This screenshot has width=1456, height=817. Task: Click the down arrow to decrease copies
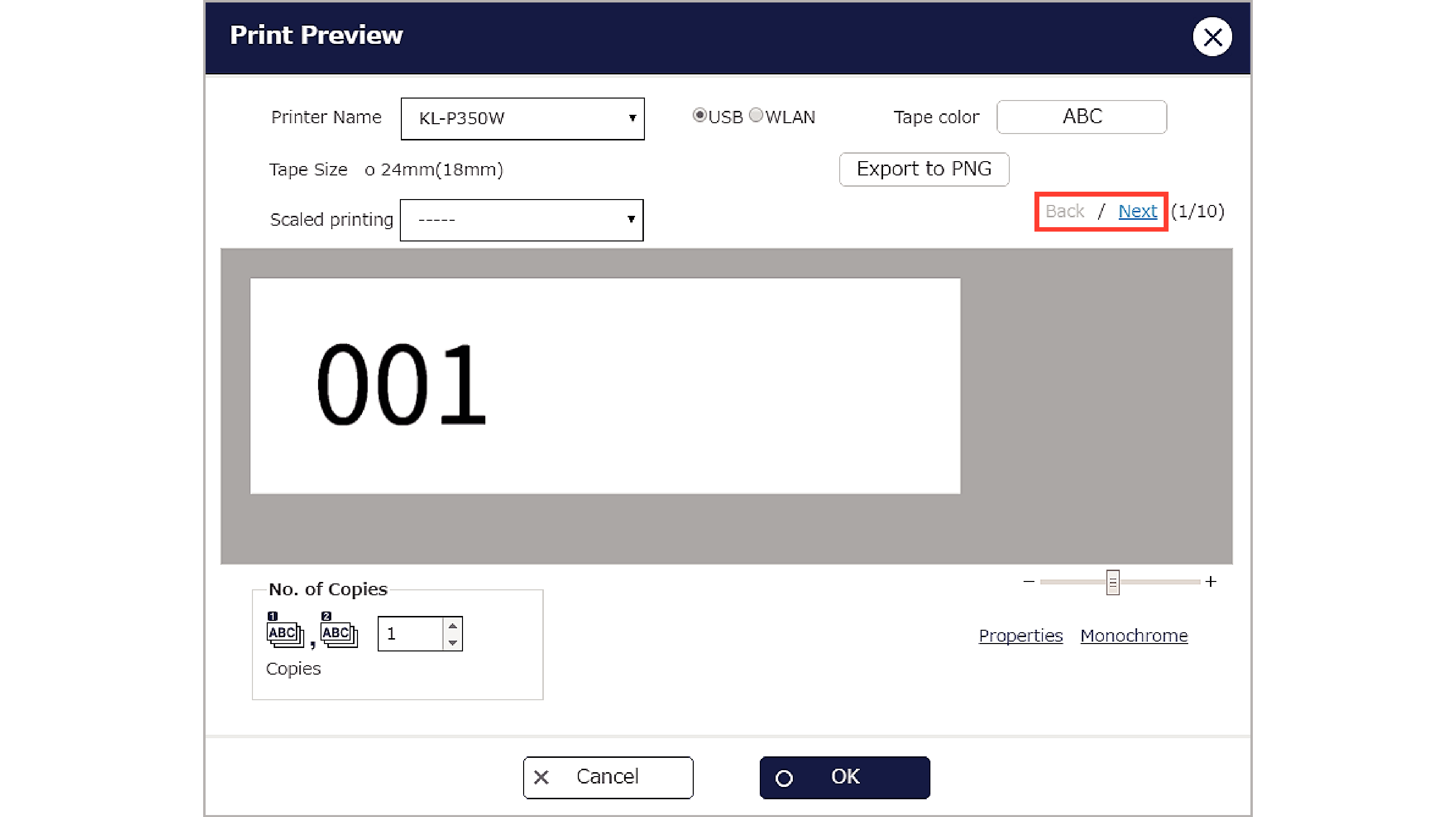pos(452,644)
